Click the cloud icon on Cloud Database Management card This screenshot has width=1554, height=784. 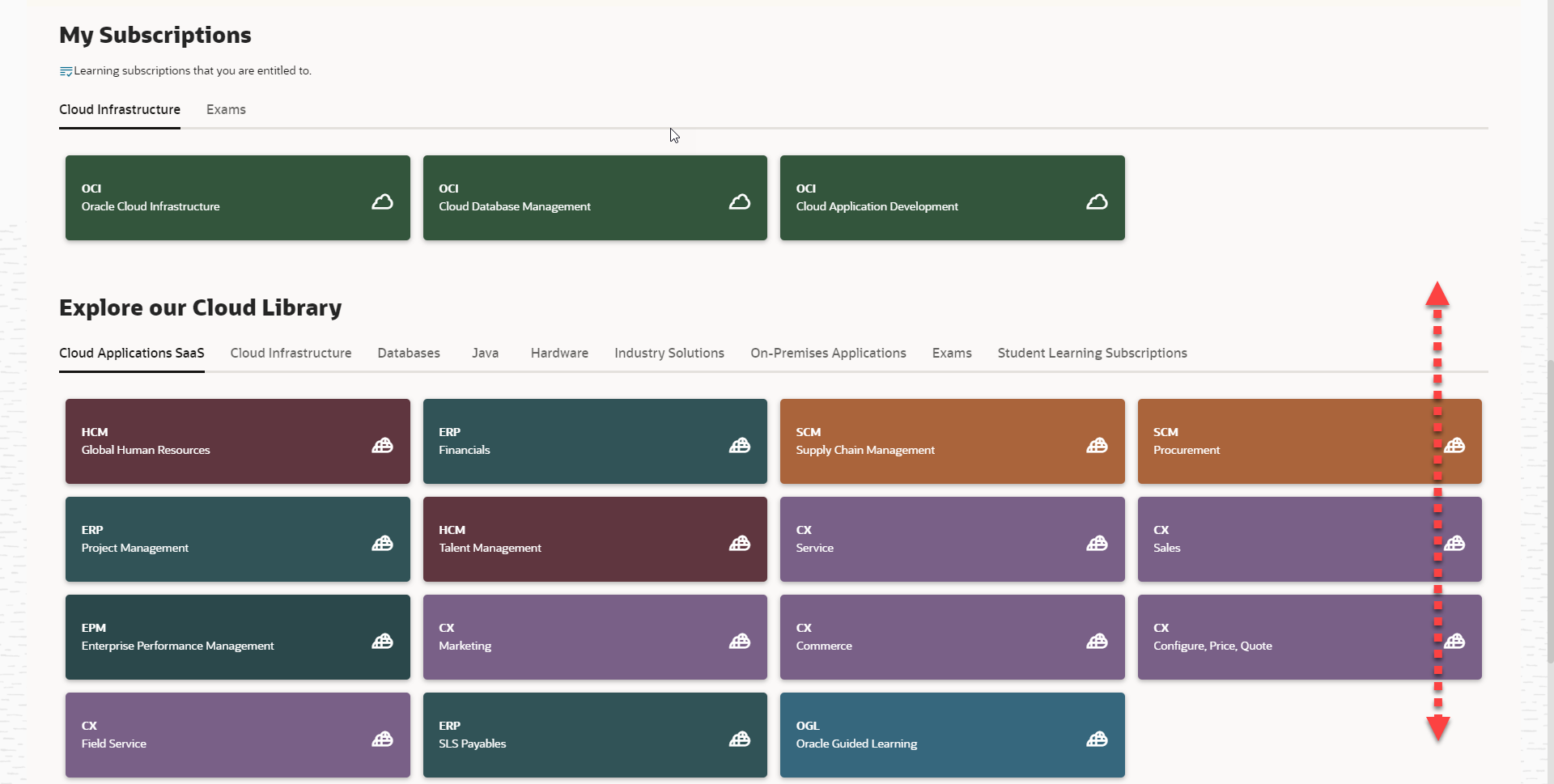coord(740,201)
